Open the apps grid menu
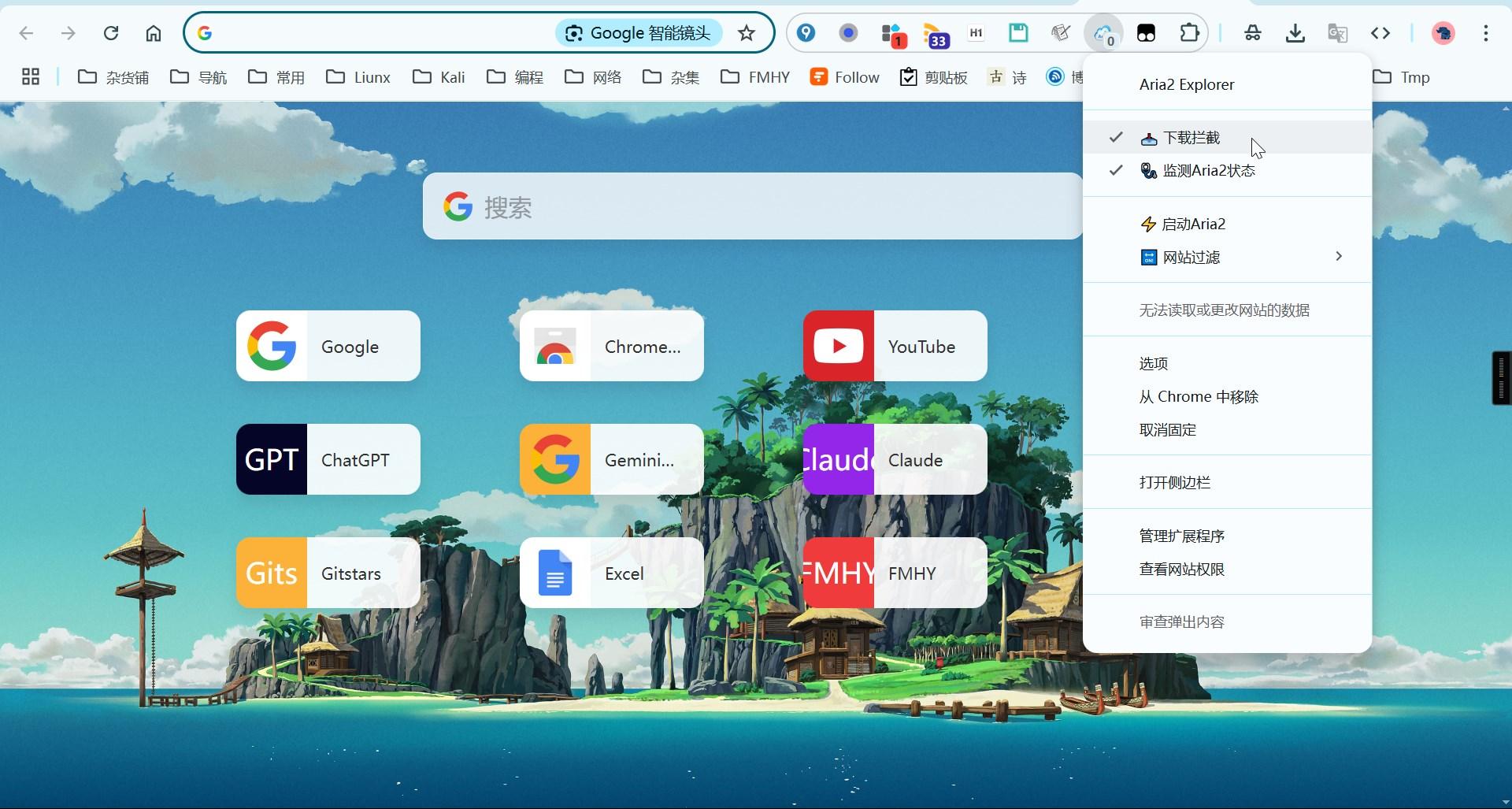This screenshot has width=1512, height=809. [x=30, y=76]
